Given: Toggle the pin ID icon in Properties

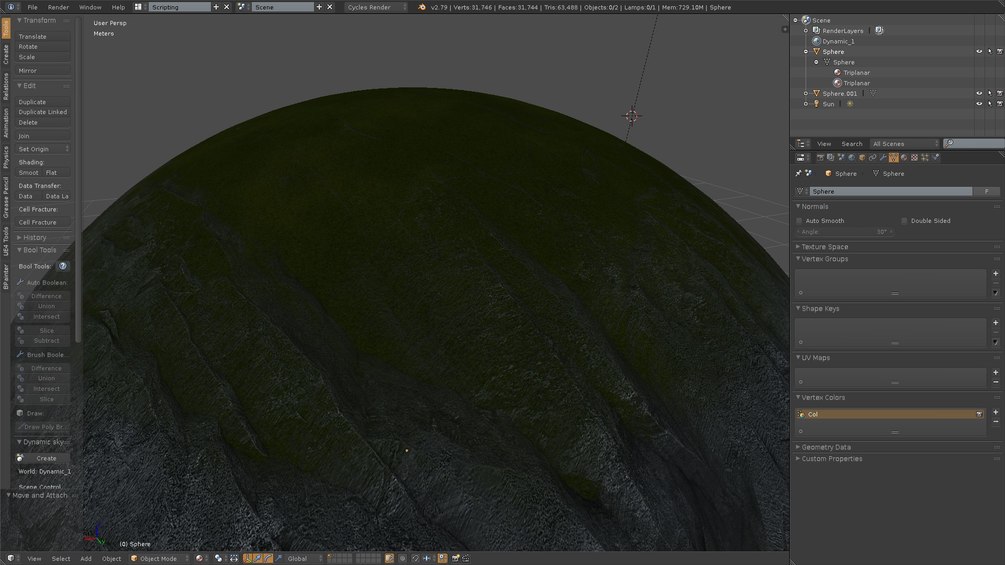Looking at the screenshot, I should (799, 174).
